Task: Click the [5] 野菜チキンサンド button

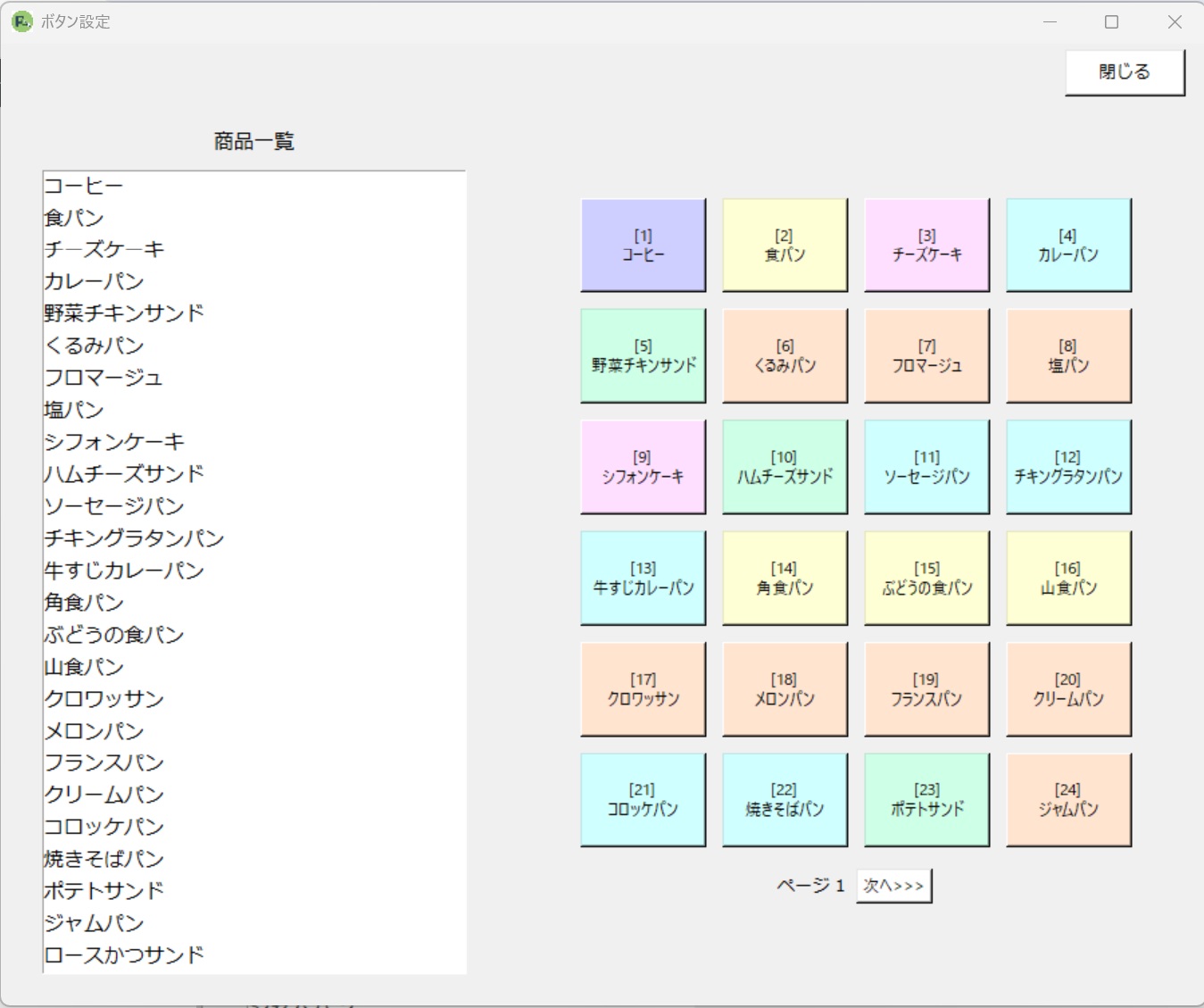Action: pos(642,354)
